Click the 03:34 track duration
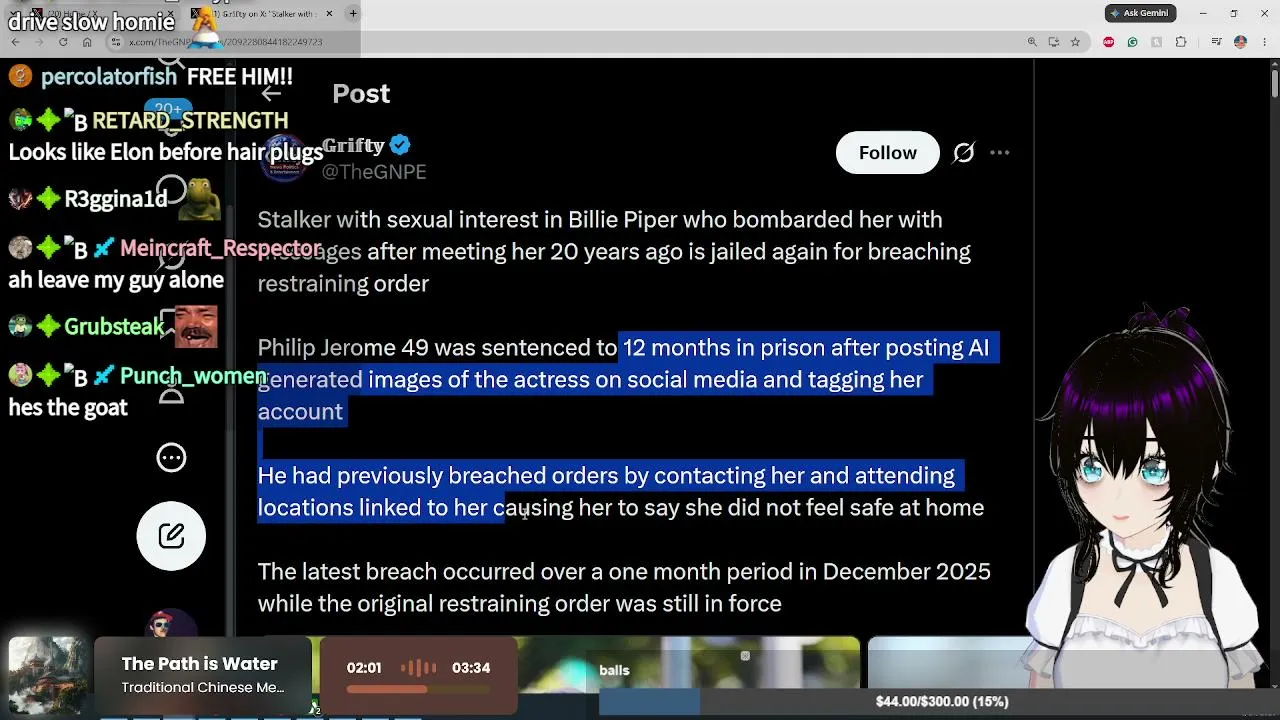1280x720 pixels. 471,668
